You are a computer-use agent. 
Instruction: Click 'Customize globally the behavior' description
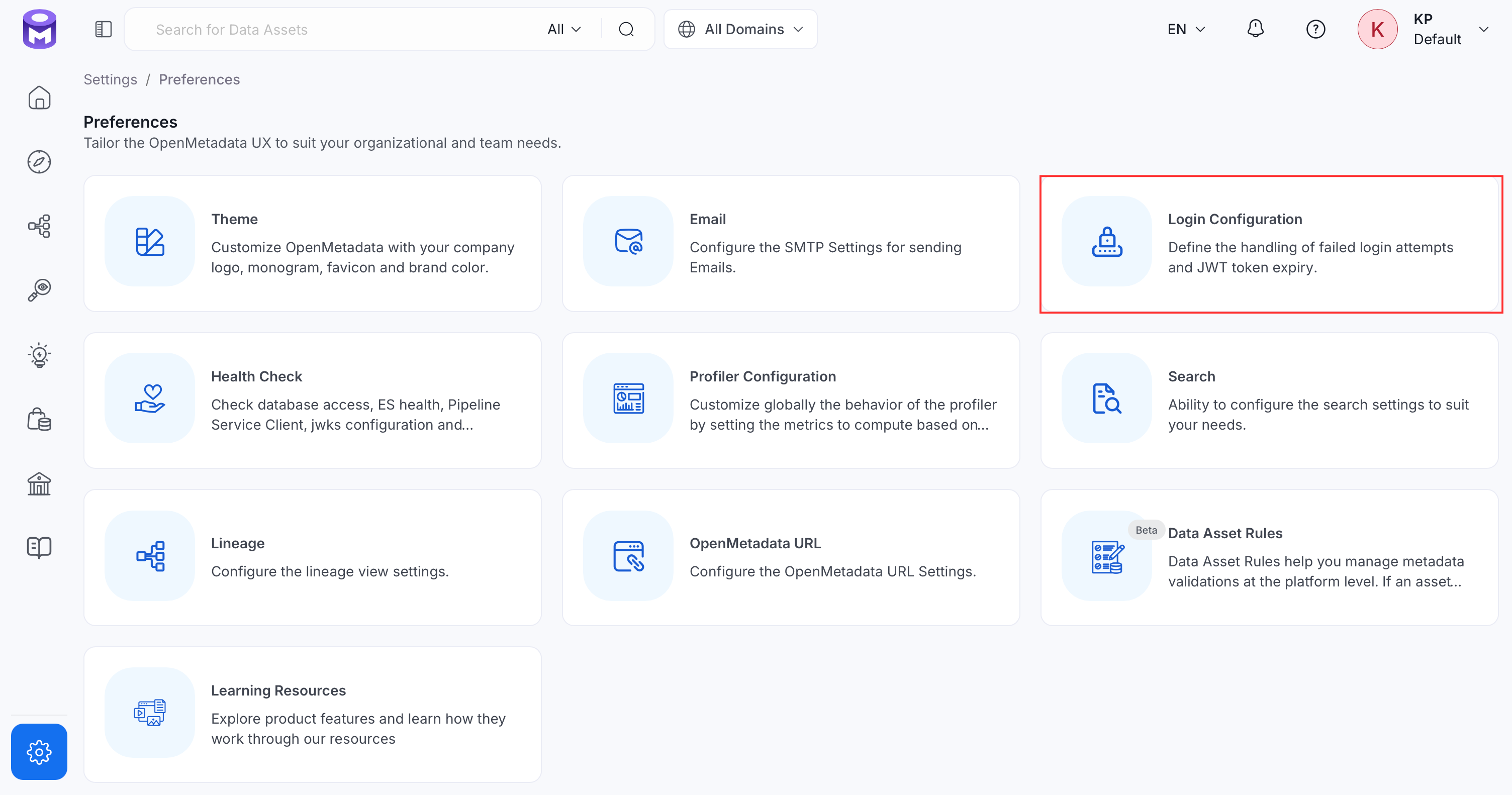(843, 414)
